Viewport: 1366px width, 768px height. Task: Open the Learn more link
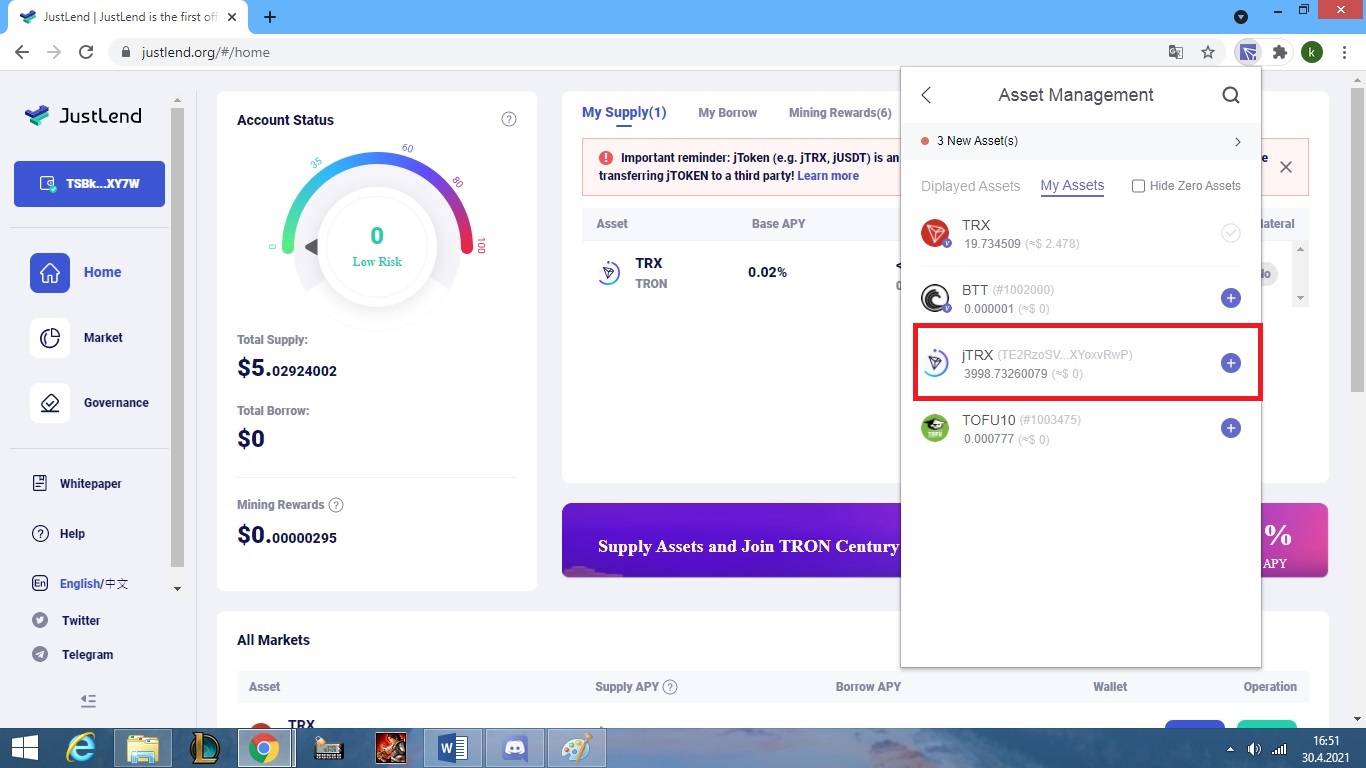pyautogui.click(x=828, y=176)
